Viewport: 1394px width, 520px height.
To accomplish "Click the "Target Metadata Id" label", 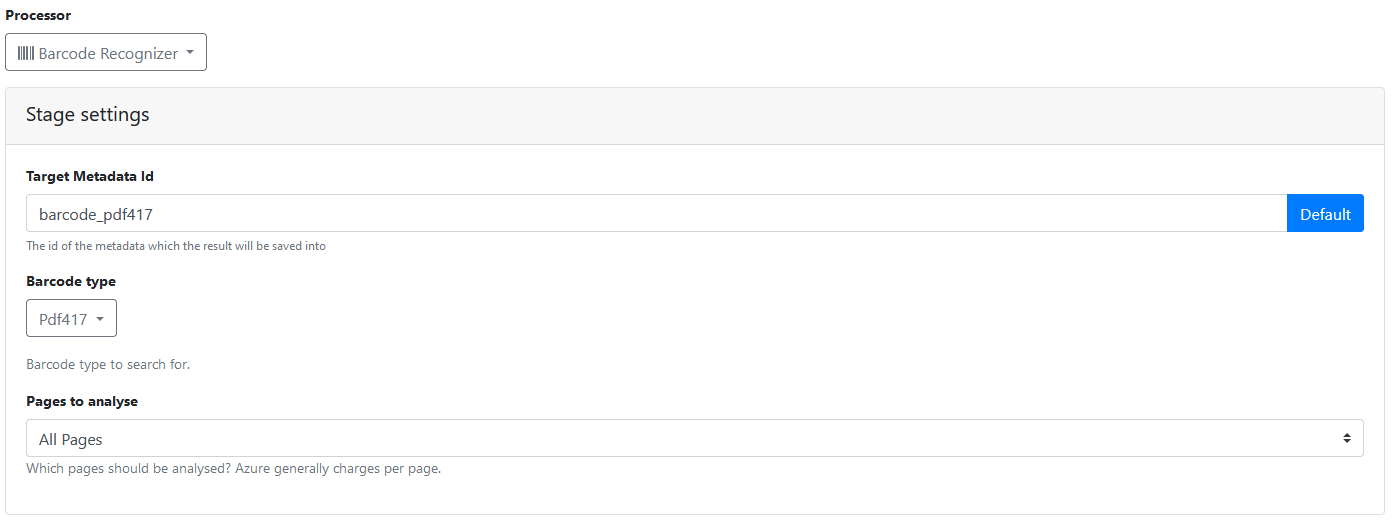I will pos(90,176).
